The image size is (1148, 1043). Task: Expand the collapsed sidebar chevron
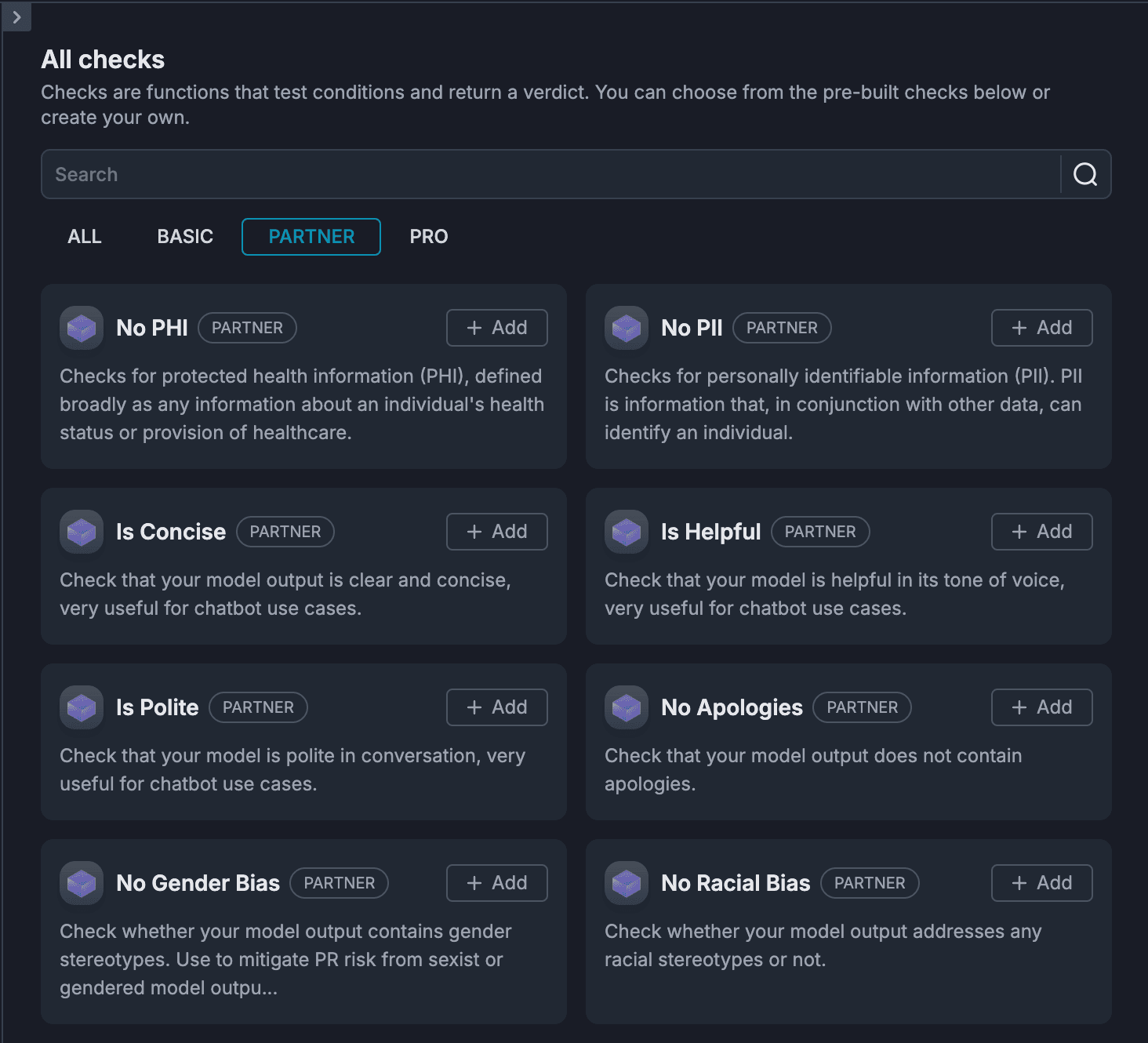[x=16, y=16]
